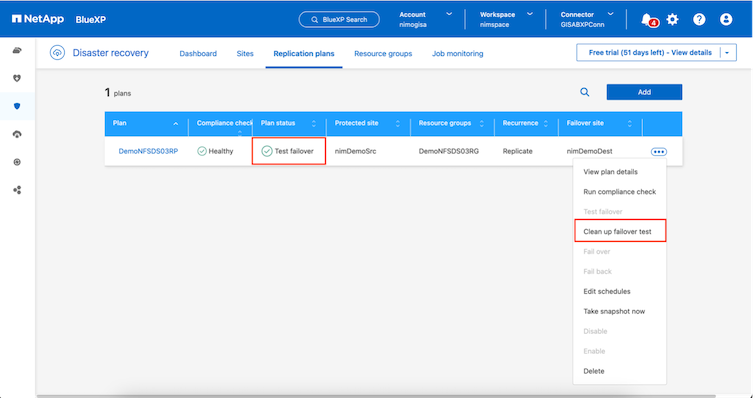755x400 pixels.
Task: Click the Test failover status check icon
Action: [x=267, y=151]
